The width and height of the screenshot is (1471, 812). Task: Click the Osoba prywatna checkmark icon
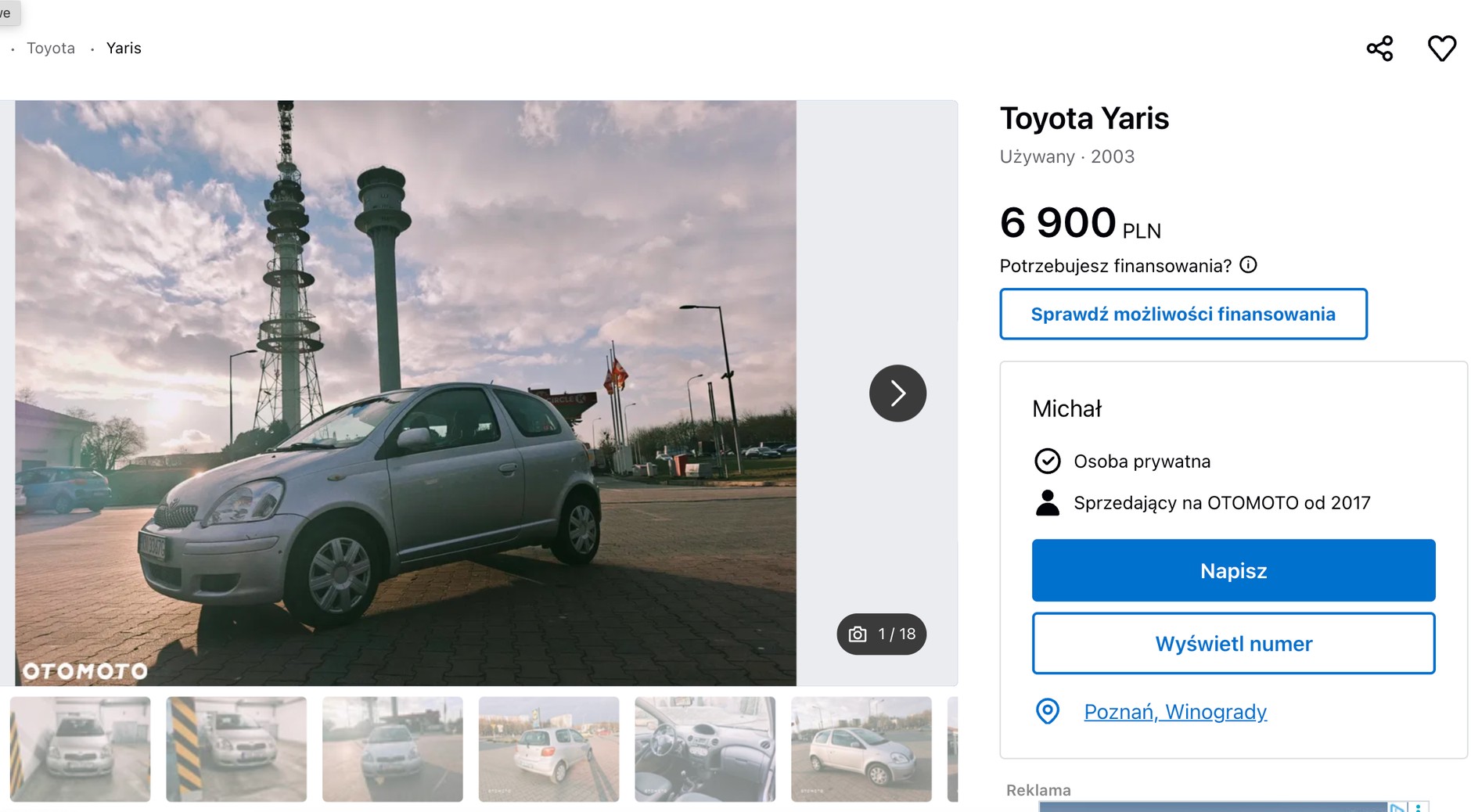click(x=1048, y=462)
